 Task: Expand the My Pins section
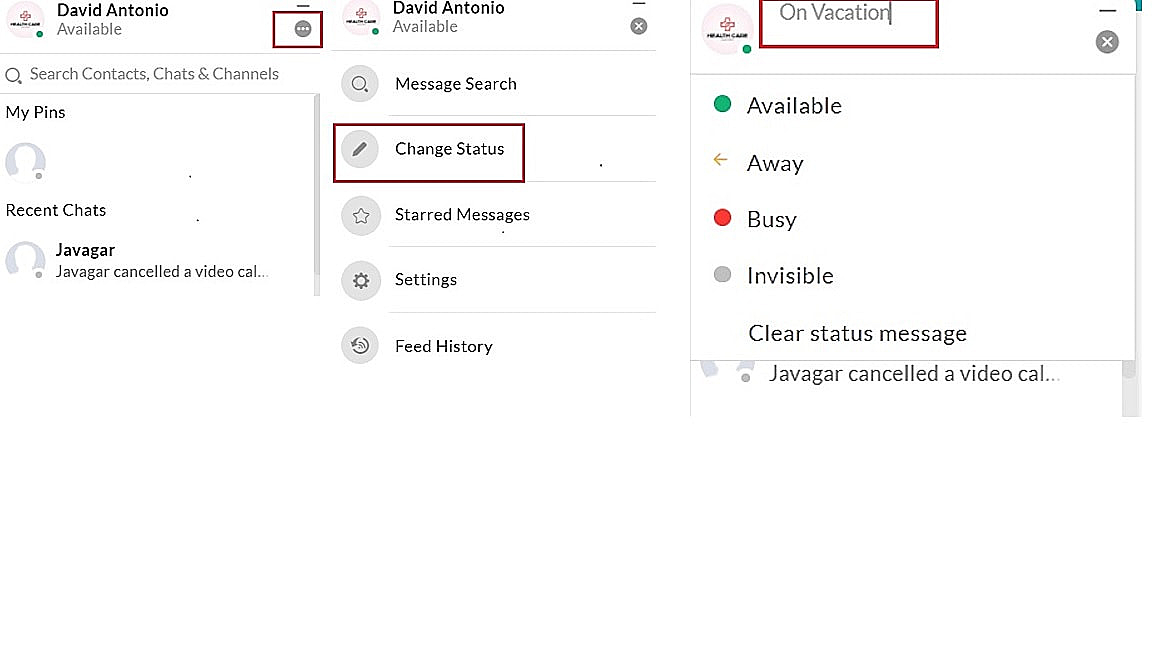(x=35, y=112)
